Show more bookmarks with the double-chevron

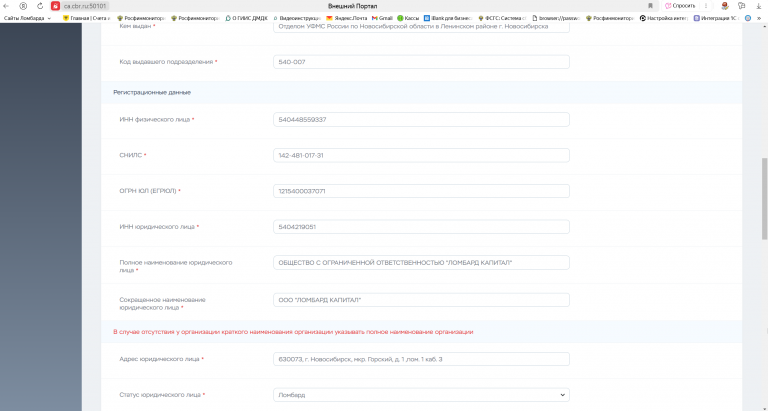coord(759,18)
